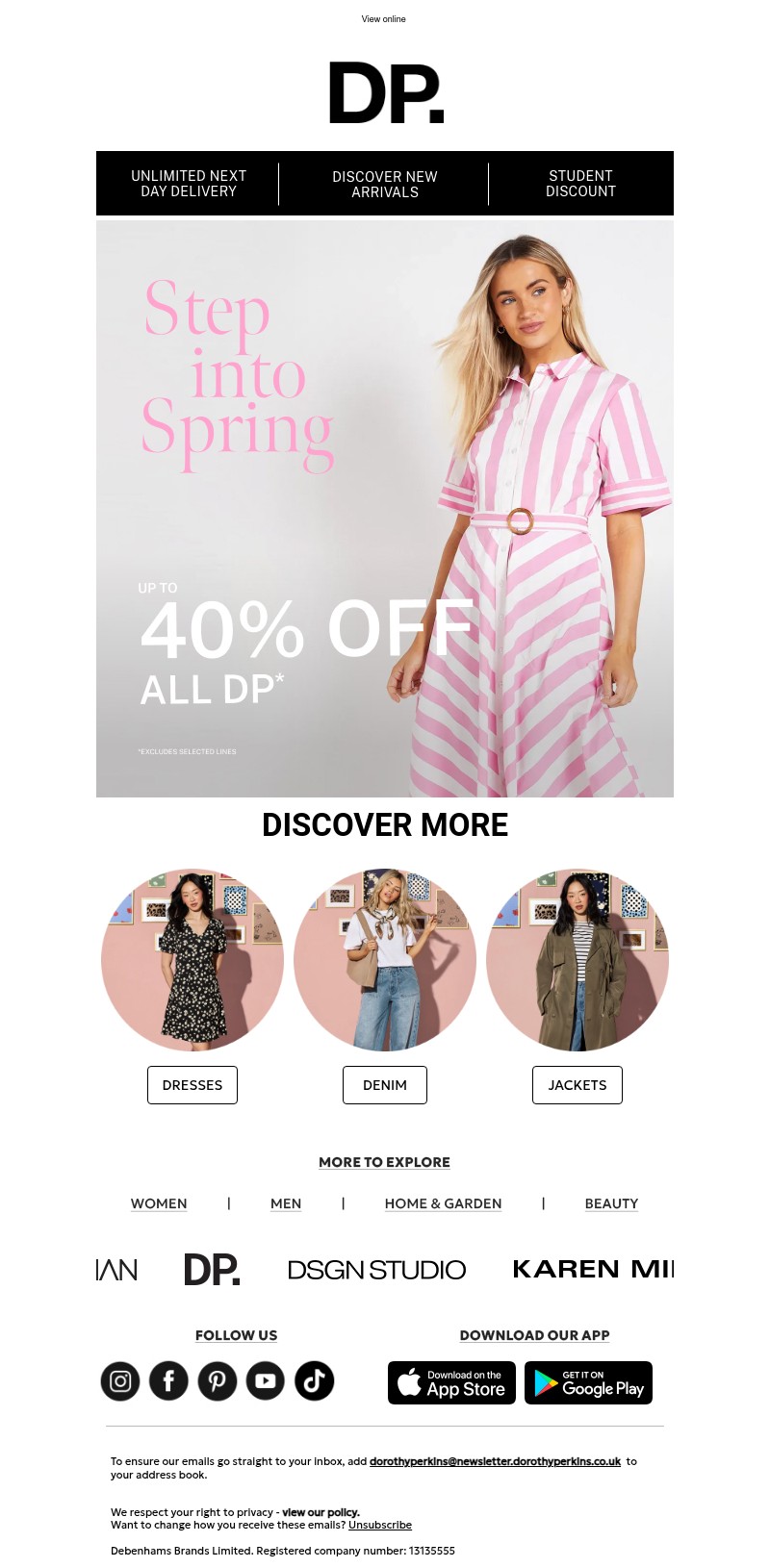Select the Karen Millen brand logo
The image size is (770, 1568).
click(x=593, y=1270)
